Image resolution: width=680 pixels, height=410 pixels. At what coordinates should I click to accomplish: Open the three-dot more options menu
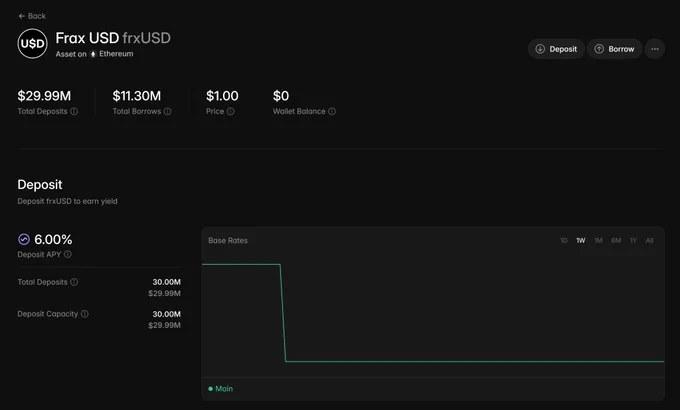(655, 49)
